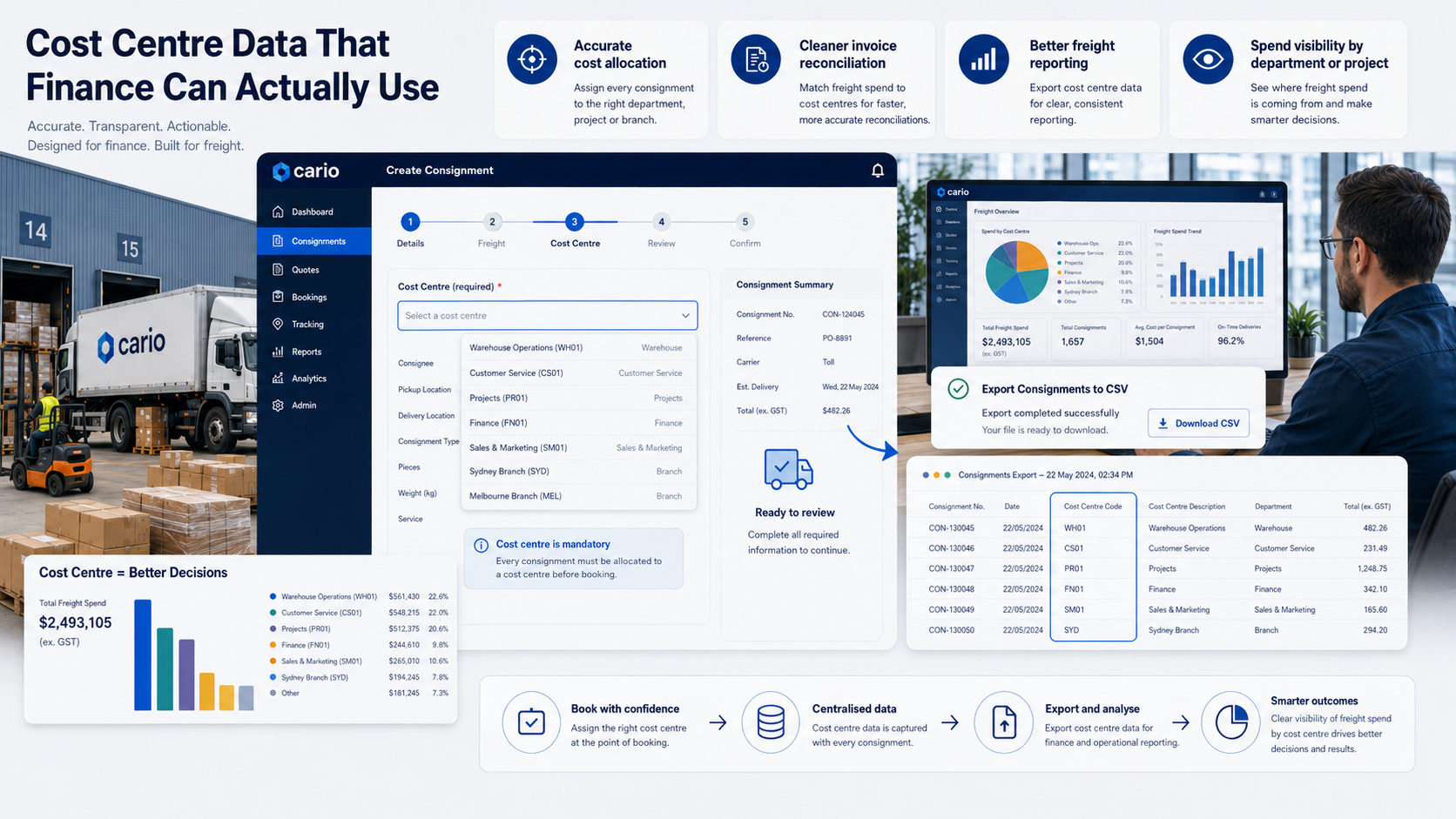Screen dimensions: 1456x819
Task: Go to Bookings via its sidebar icon
Action: [x=278, y=297]
